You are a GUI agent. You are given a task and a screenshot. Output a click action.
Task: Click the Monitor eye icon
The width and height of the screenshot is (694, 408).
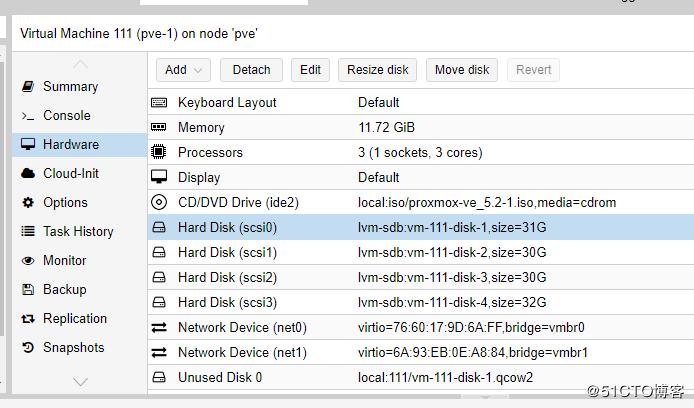[28, 260]
